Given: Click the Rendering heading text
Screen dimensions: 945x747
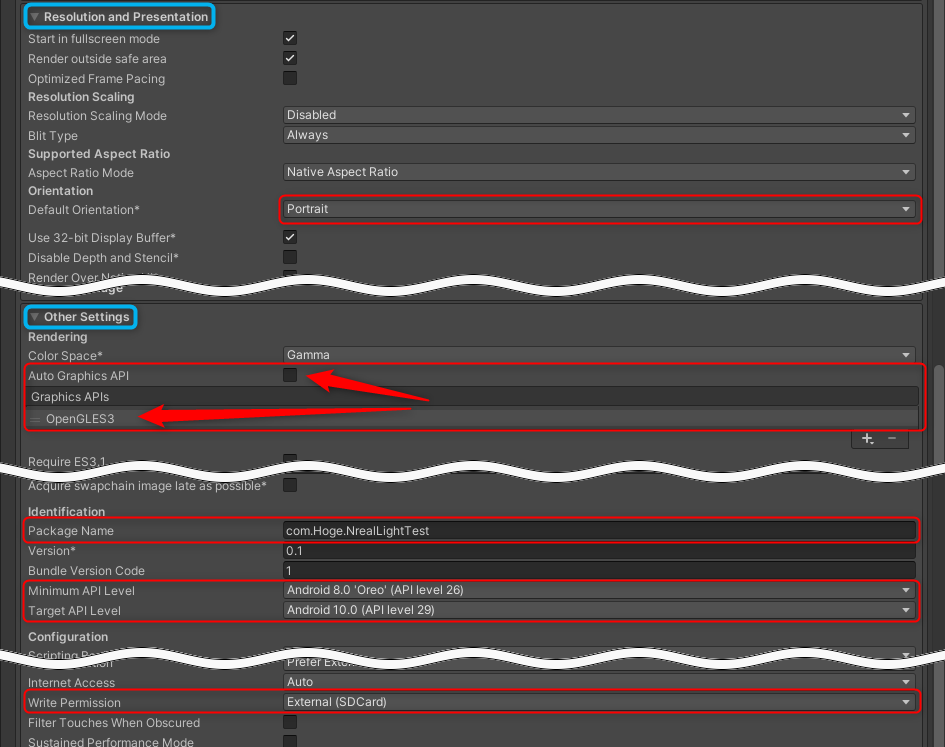Looking at the screenshot, I should (x=57, y=337).
